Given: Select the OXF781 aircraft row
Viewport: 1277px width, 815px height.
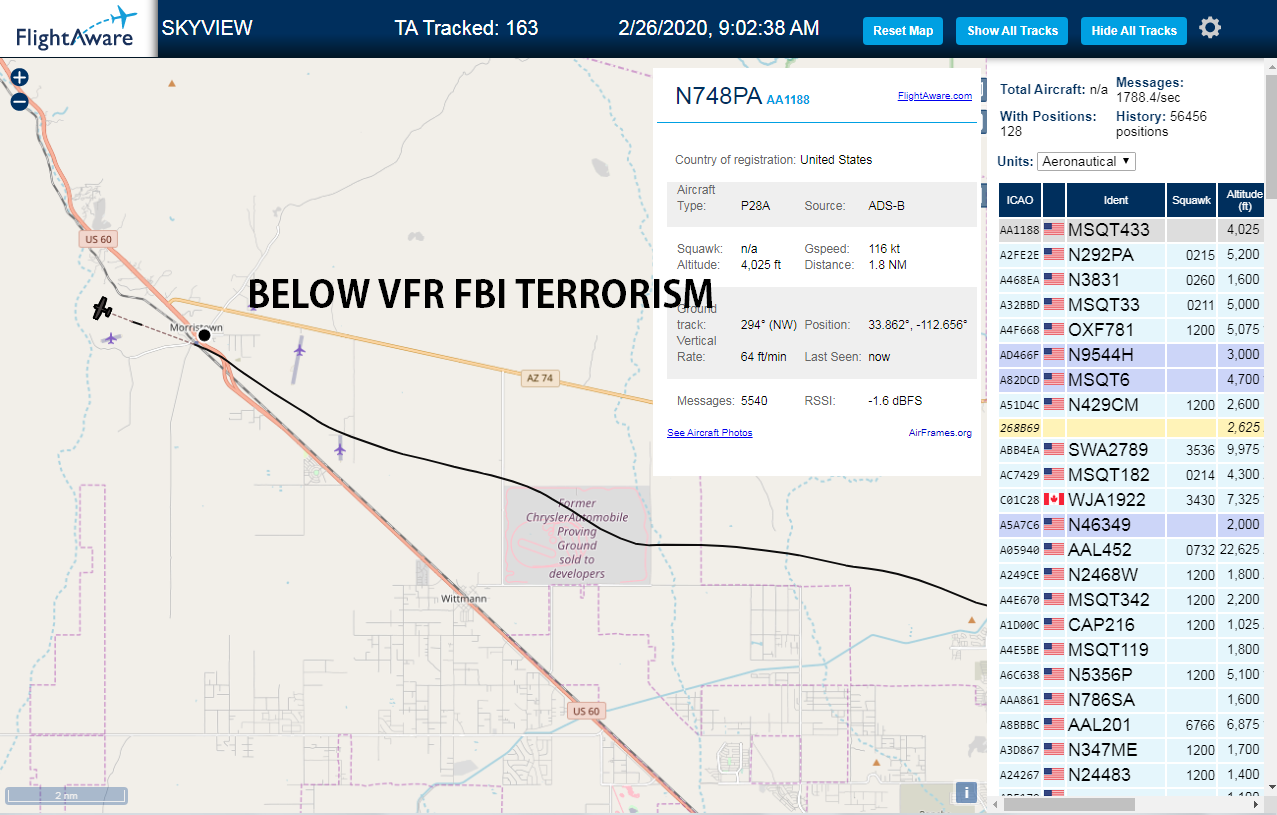Looking at the screenshot, I should 1132,330.
